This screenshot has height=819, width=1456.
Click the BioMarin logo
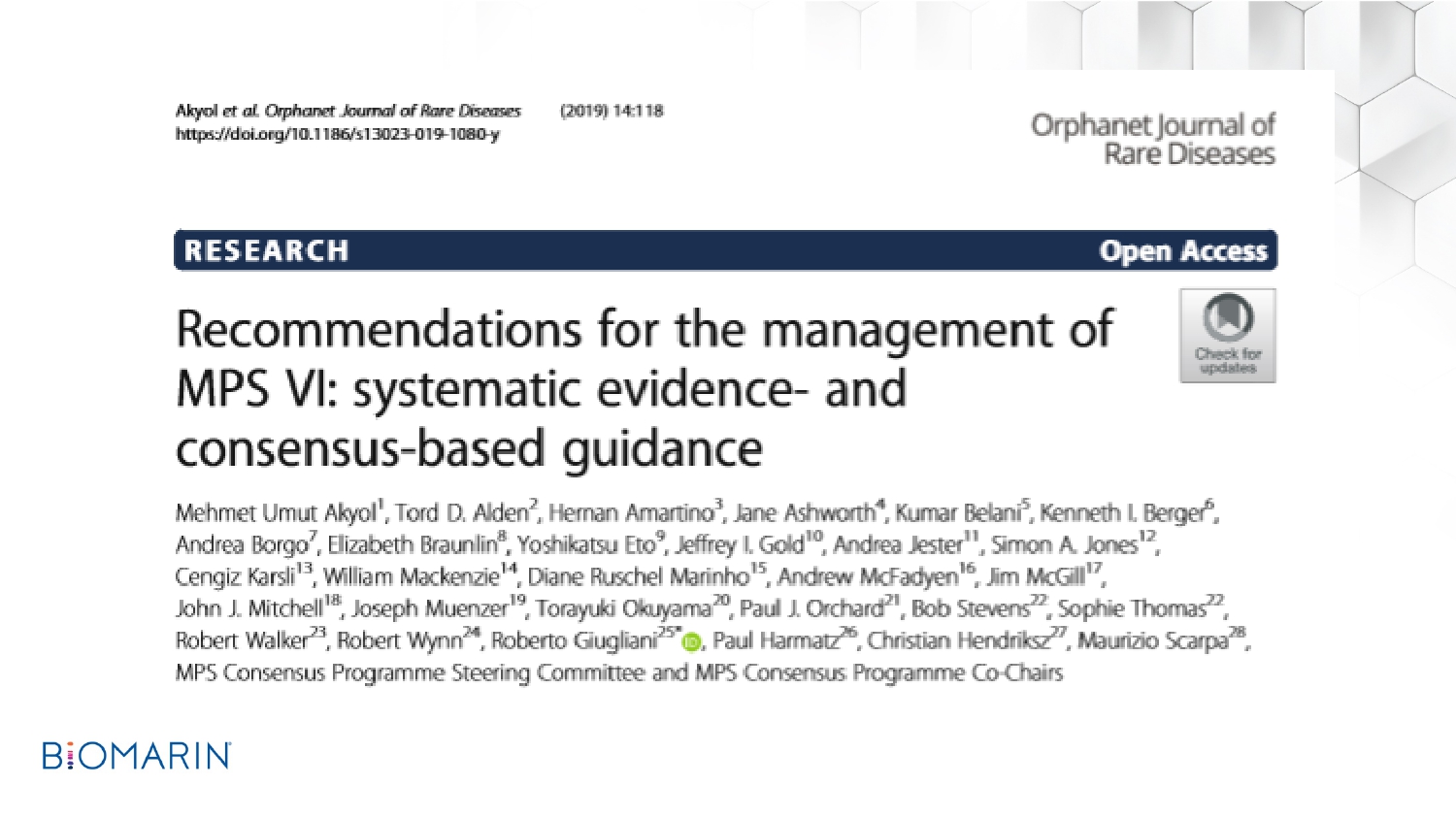(x=137, y=756)
